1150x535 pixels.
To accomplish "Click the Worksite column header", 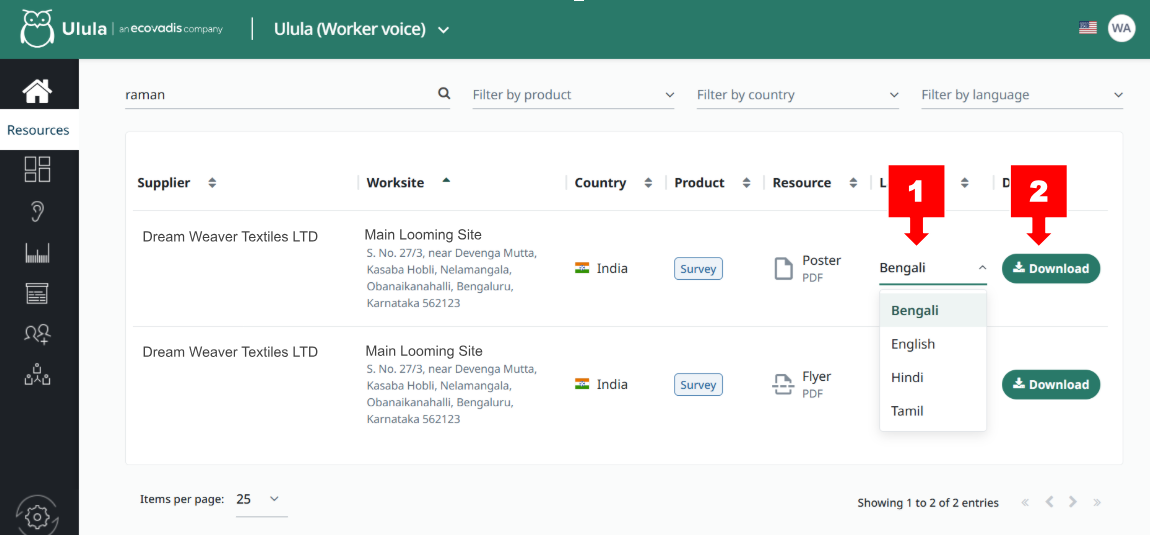I will pyautogui.click(x=395, y=183).
